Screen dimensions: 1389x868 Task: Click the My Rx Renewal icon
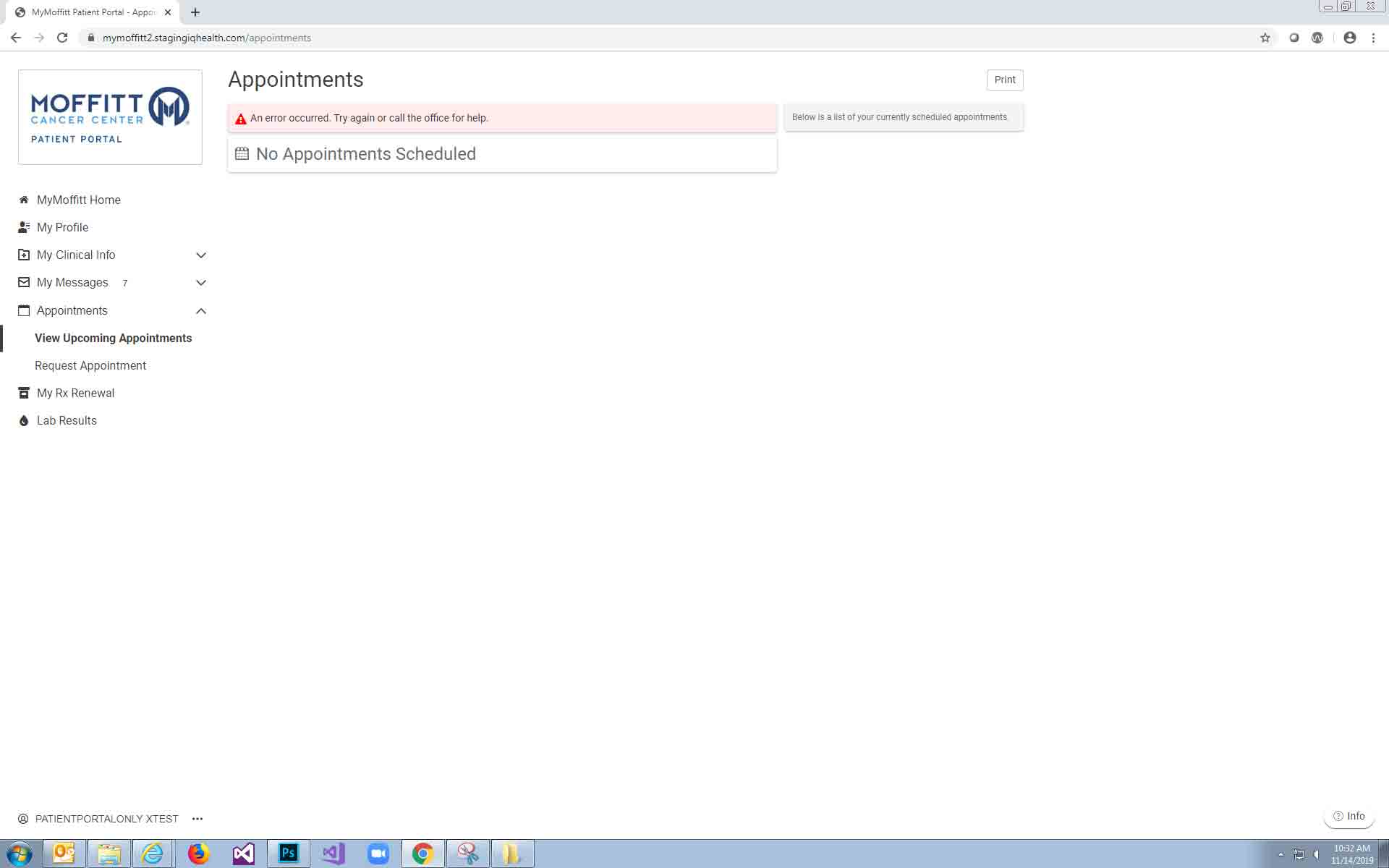click(24, 393)
